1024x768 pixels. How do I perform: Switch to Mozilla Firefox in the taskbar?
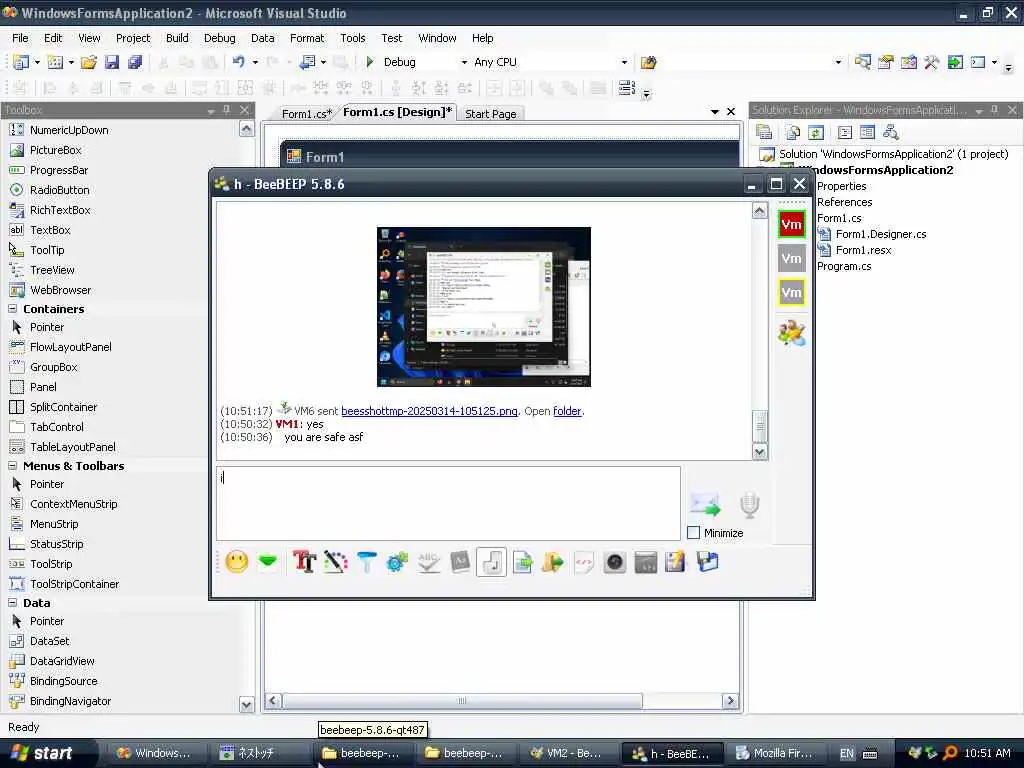[x=775, y=753]
